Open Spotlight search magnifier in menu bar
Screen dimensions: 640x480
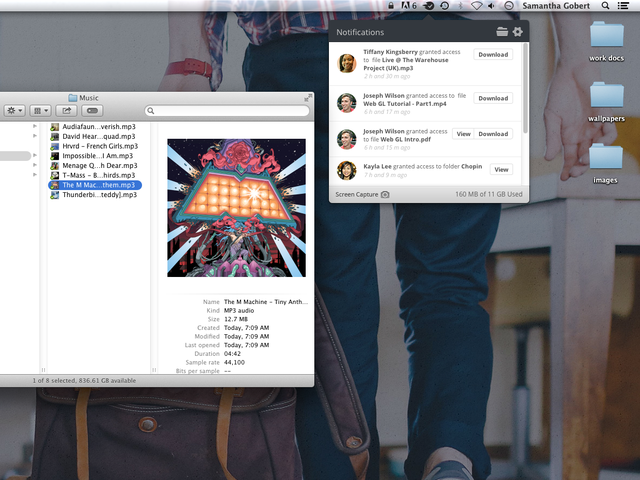(606, 6)
